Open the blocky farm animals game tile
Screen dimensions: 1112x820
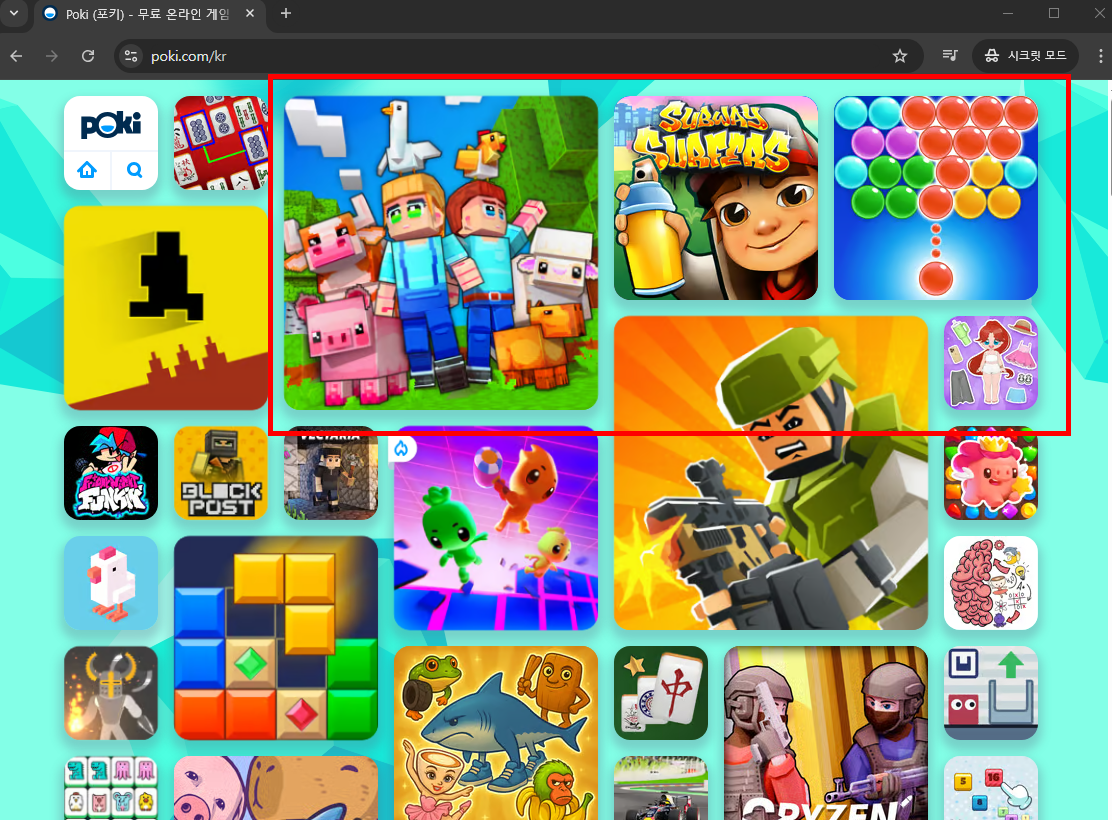[x=441, y=253]
